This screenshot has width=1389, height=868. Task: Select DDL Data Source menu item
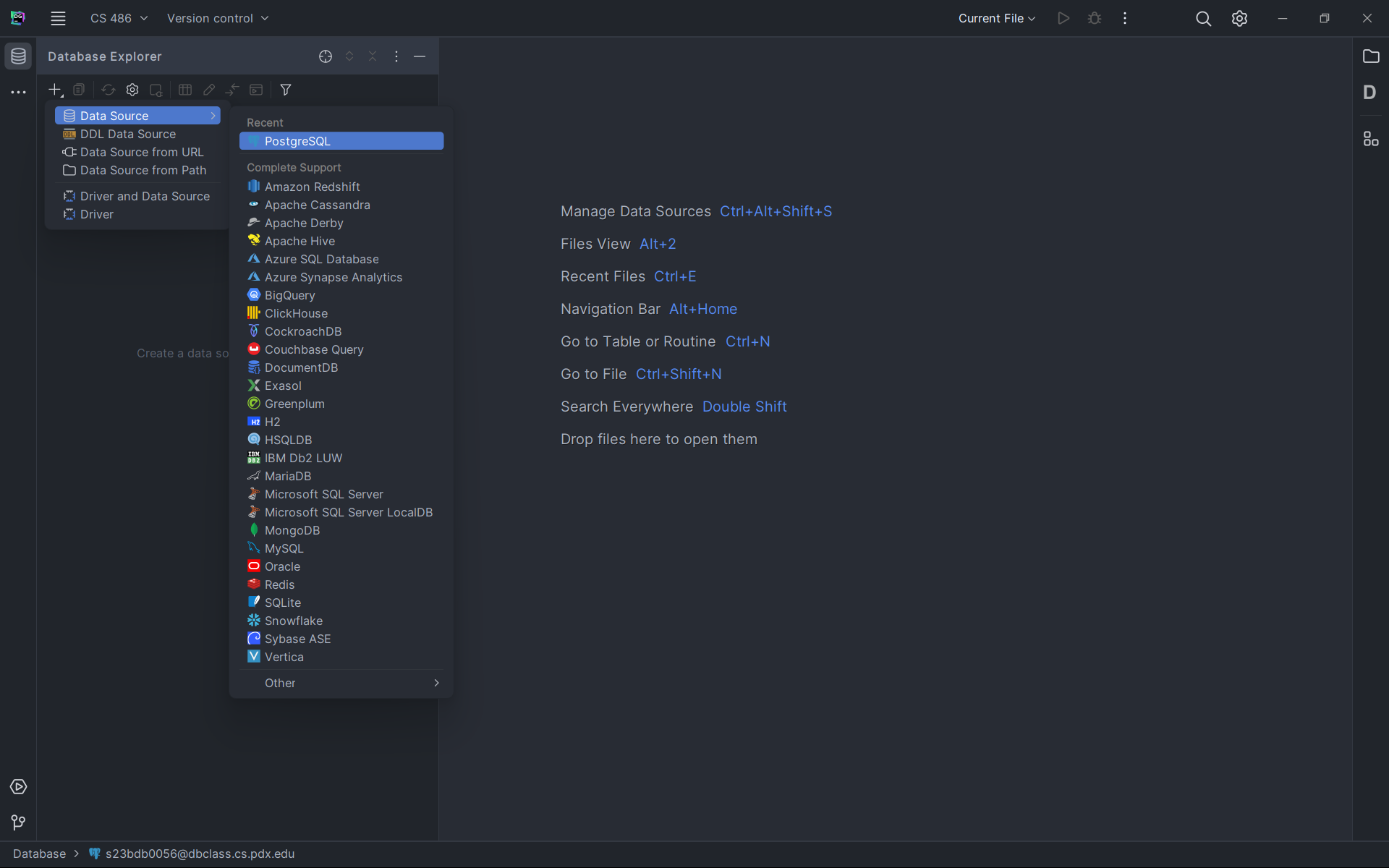pyautogui.click(x=128, y=134)
